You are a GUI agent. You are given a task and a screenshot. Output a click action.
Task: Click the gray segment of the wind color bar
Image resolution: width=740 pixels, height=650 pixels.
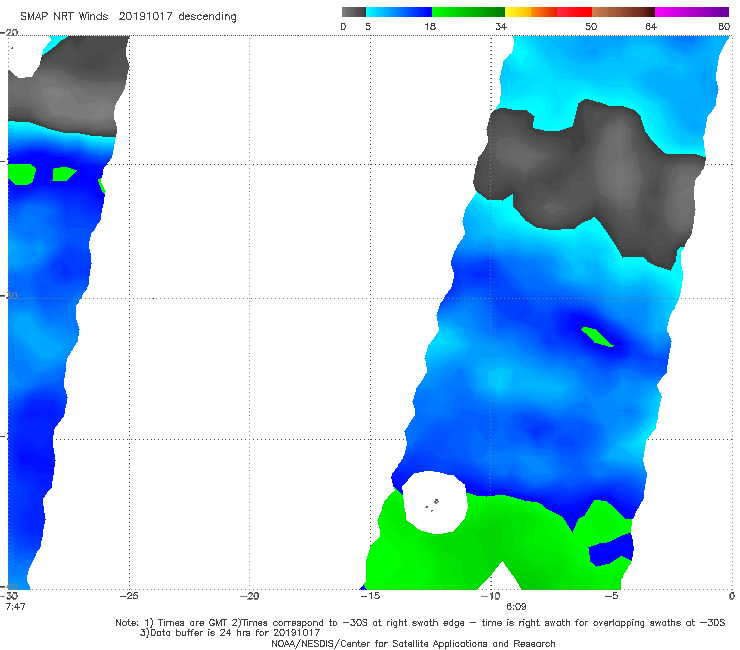[354, 12]
